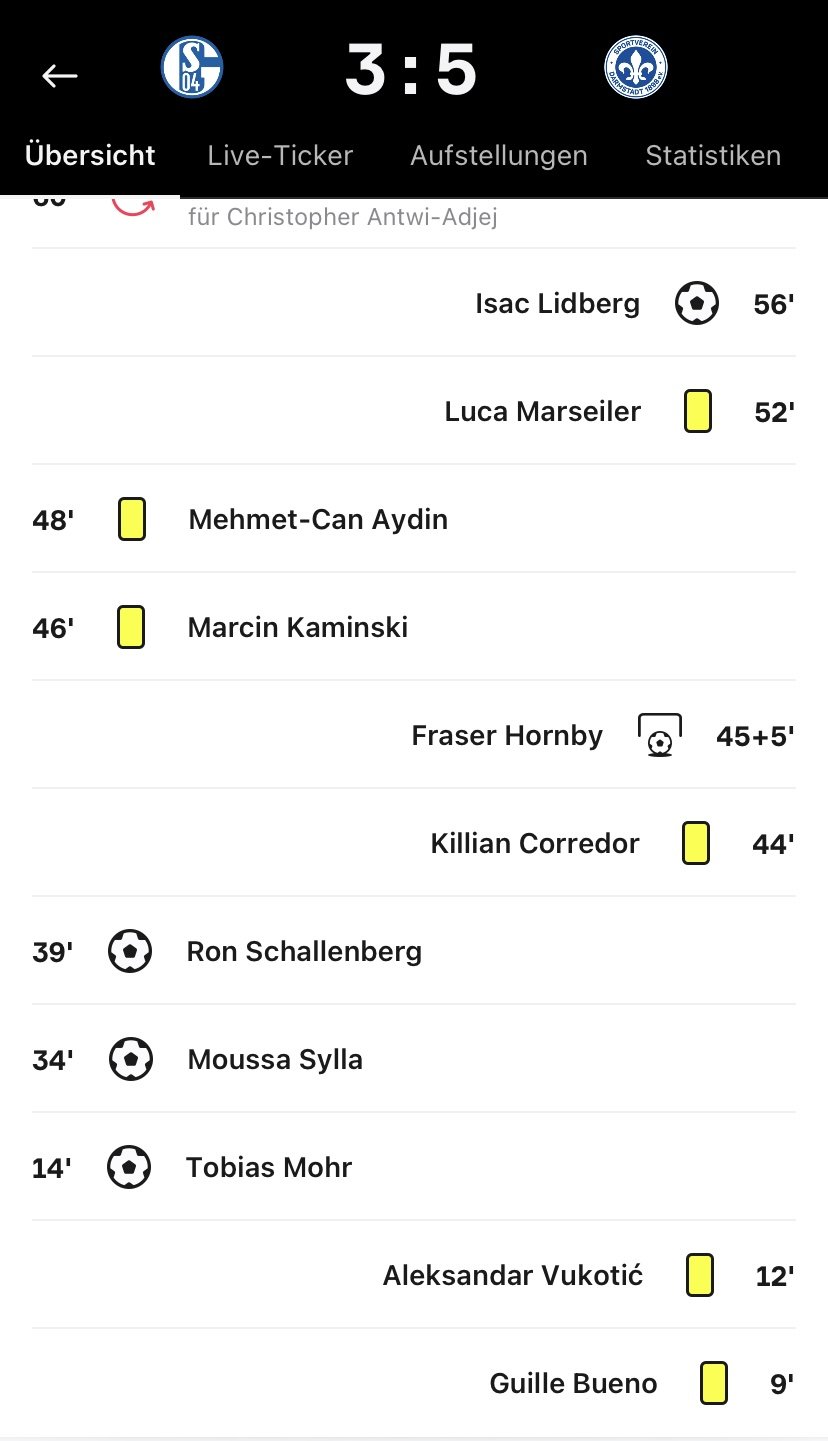828x1441 pixels.
Task: Tap the yellow card icon for Guille Bueno
Action: (x=713, y=1383)
